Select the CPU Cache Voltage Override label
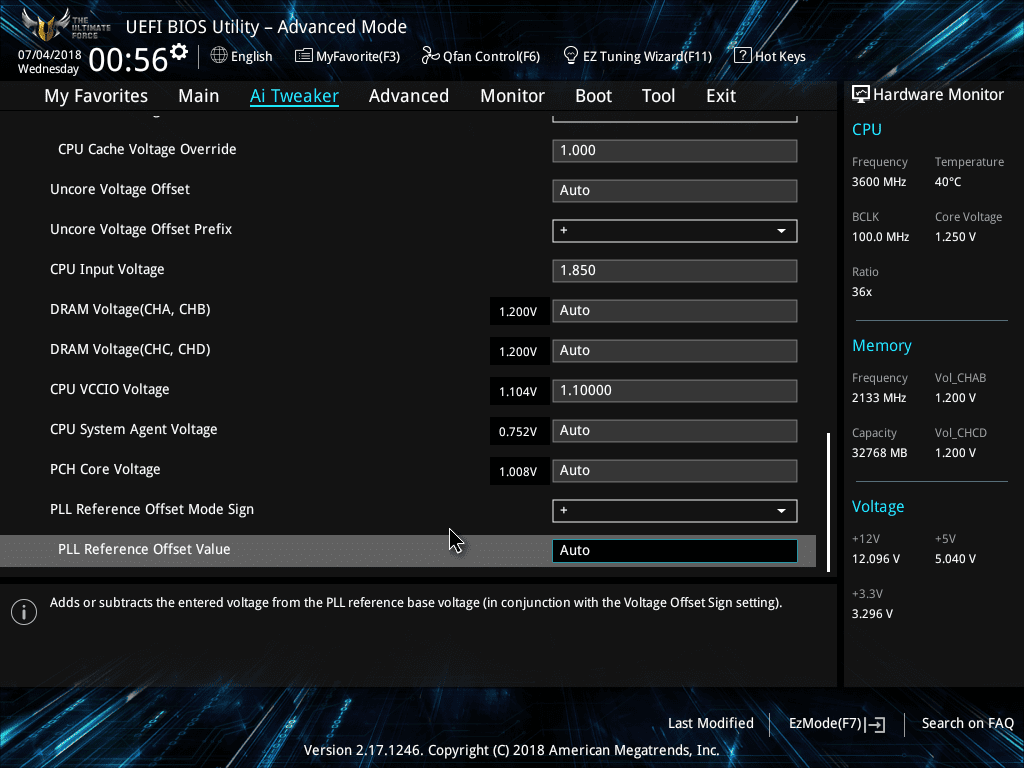The width and height of the screenshot is (1024, 768). (x=147, y=150)
